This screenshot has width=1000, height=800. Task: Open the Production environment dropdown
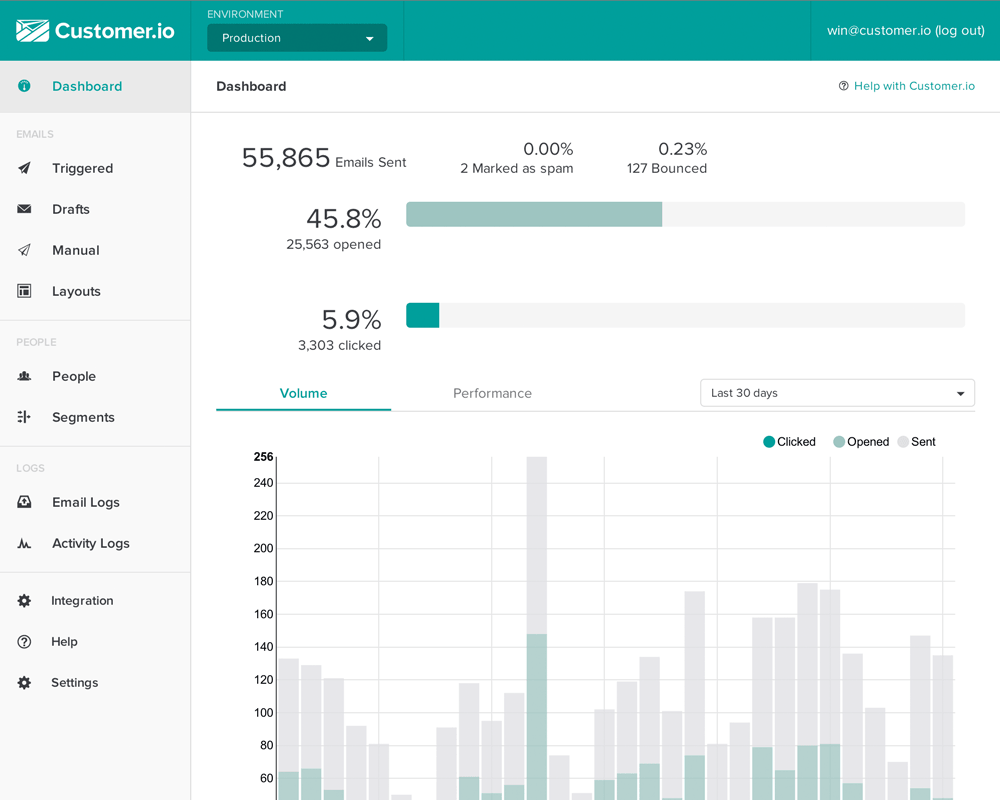click(x=297, y=38)
